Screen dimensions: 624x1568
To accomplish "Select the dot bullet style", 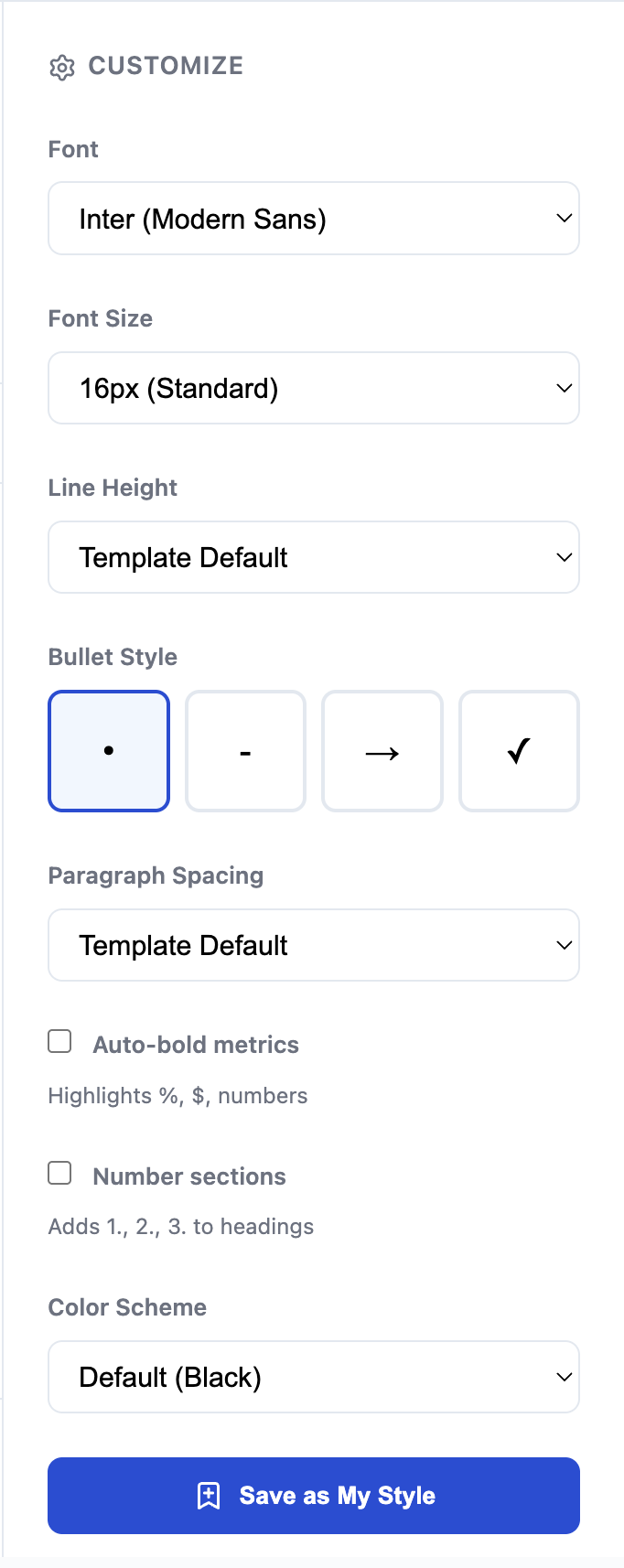I will click(x=108, y=750).
